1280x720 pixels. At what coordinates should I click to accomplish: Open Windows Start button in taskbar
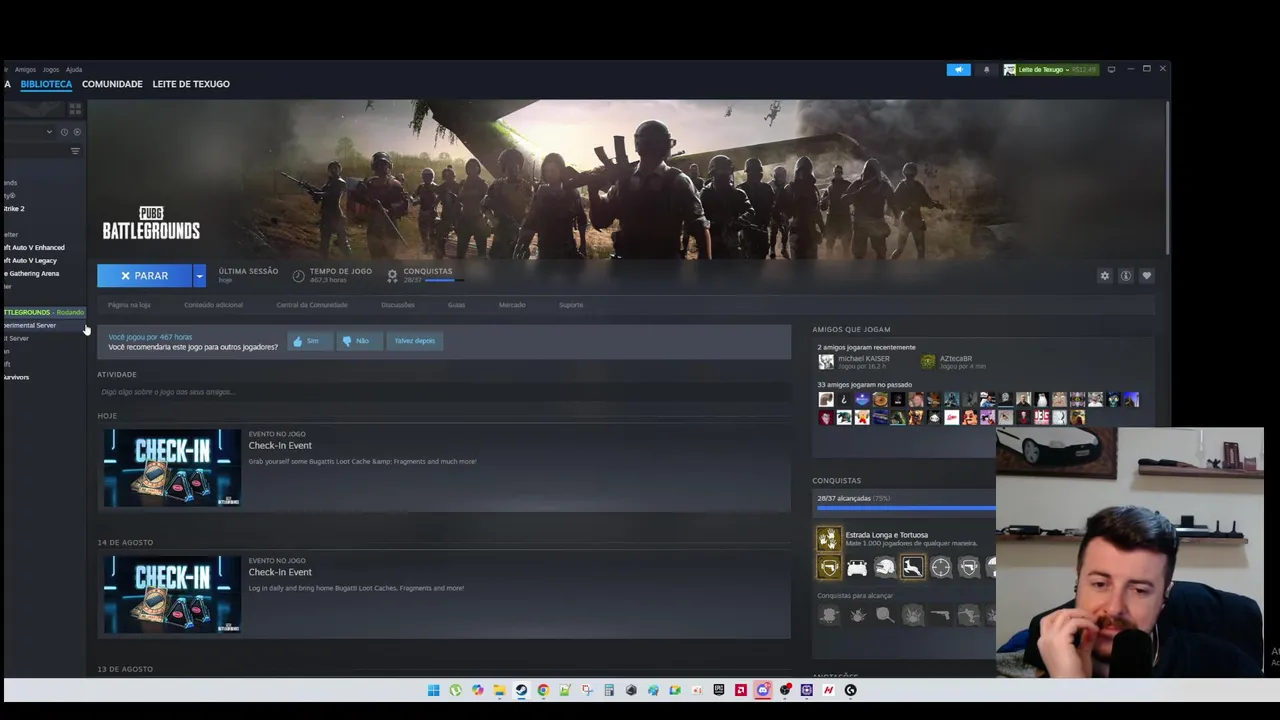[433, 690]
